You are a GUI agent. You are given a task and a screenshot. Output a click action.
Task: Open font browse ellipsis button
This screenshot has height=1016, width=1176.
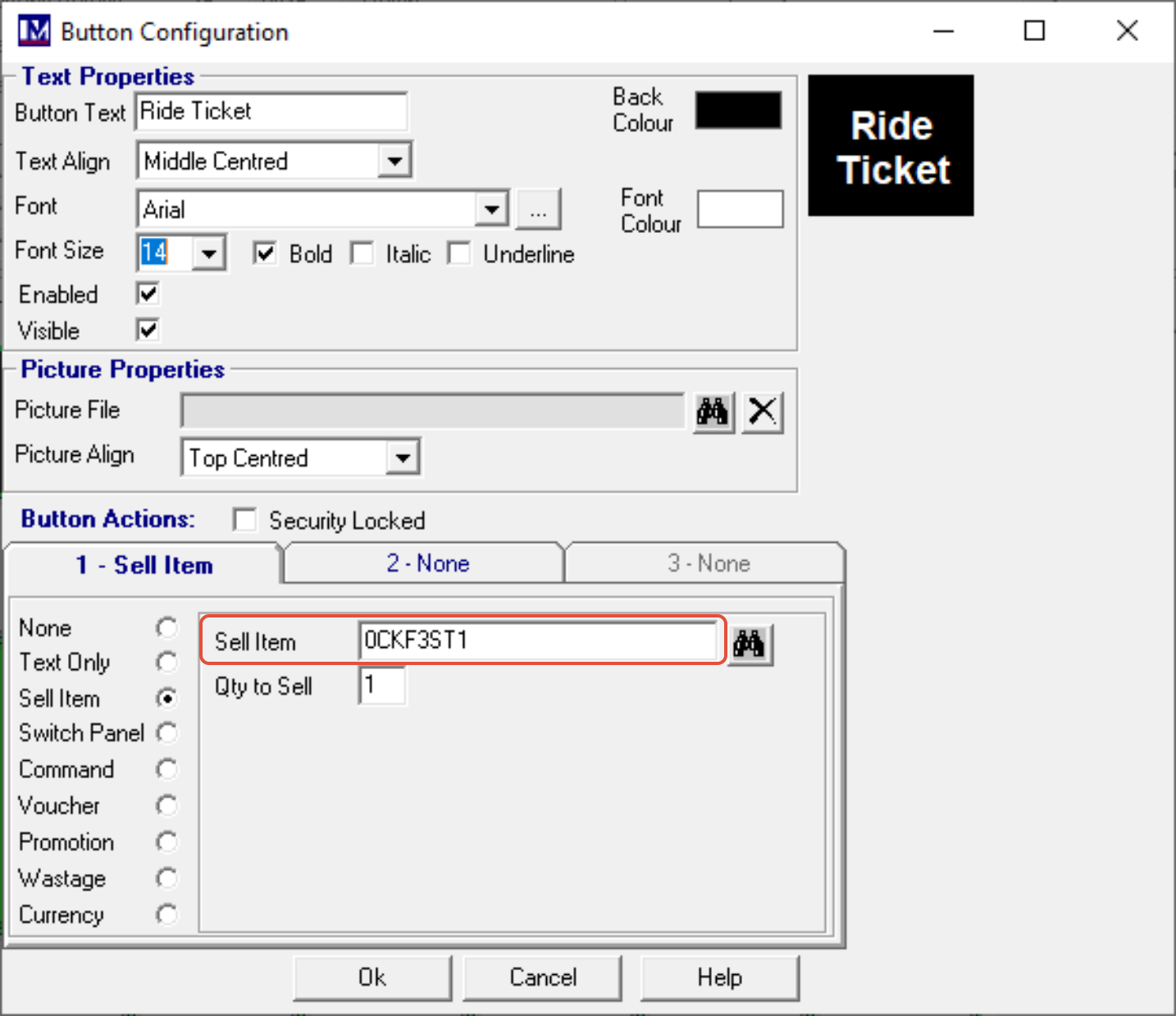[x=538, y=210]
